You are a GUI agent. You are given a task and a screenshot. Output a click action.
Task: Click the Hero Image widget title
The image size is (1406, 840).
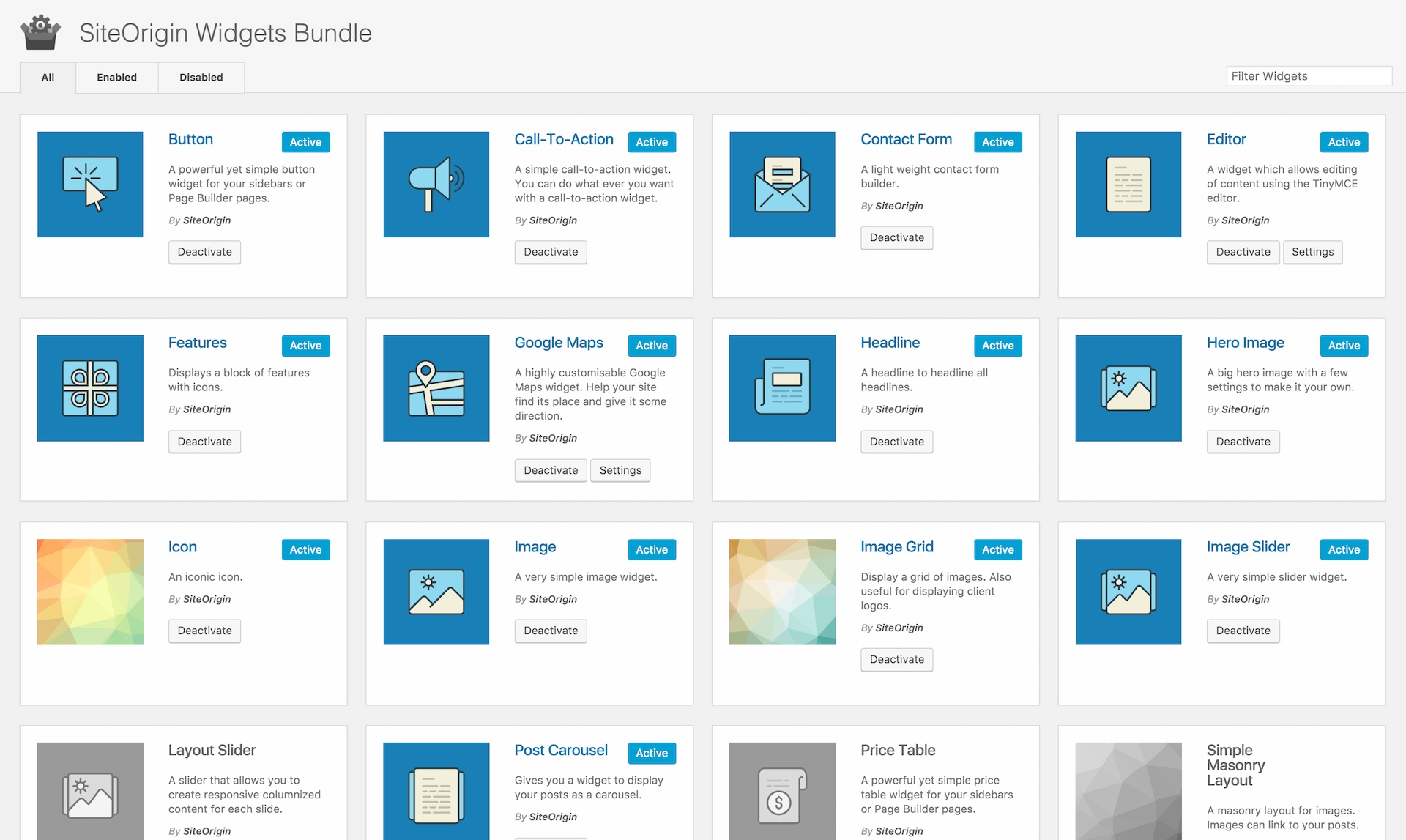click(1246, 343)
